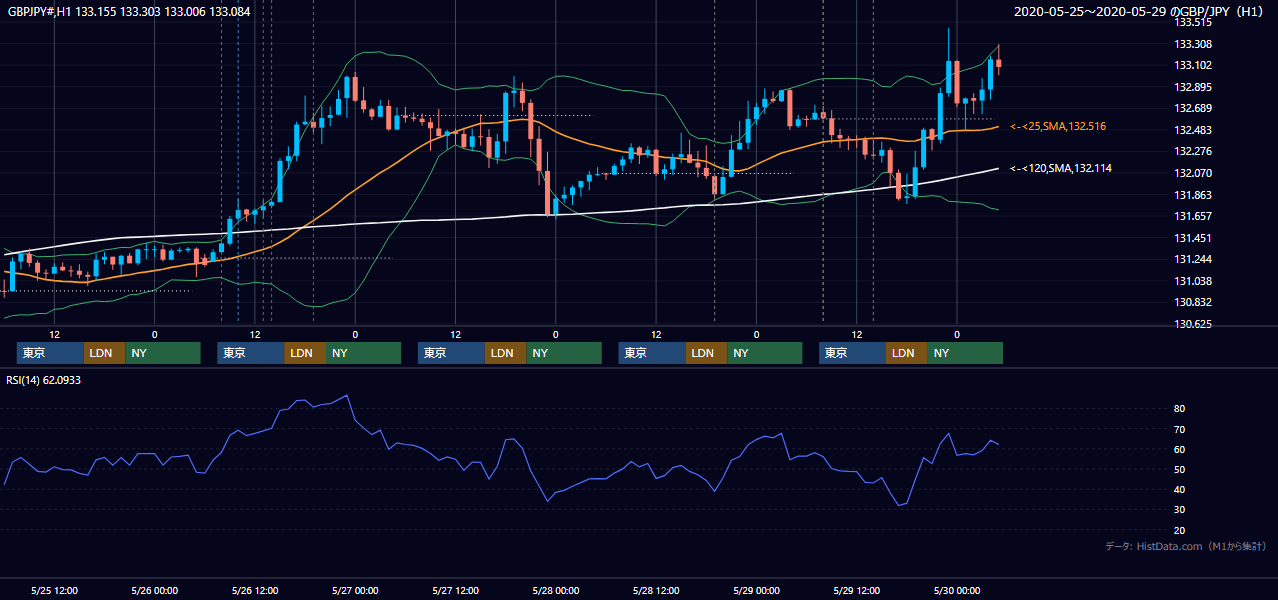The width and height of the screenshot is (1278, 600).
Task: Click the RSI(14) 62.0933 indicator label
Action: pos(43,380)
